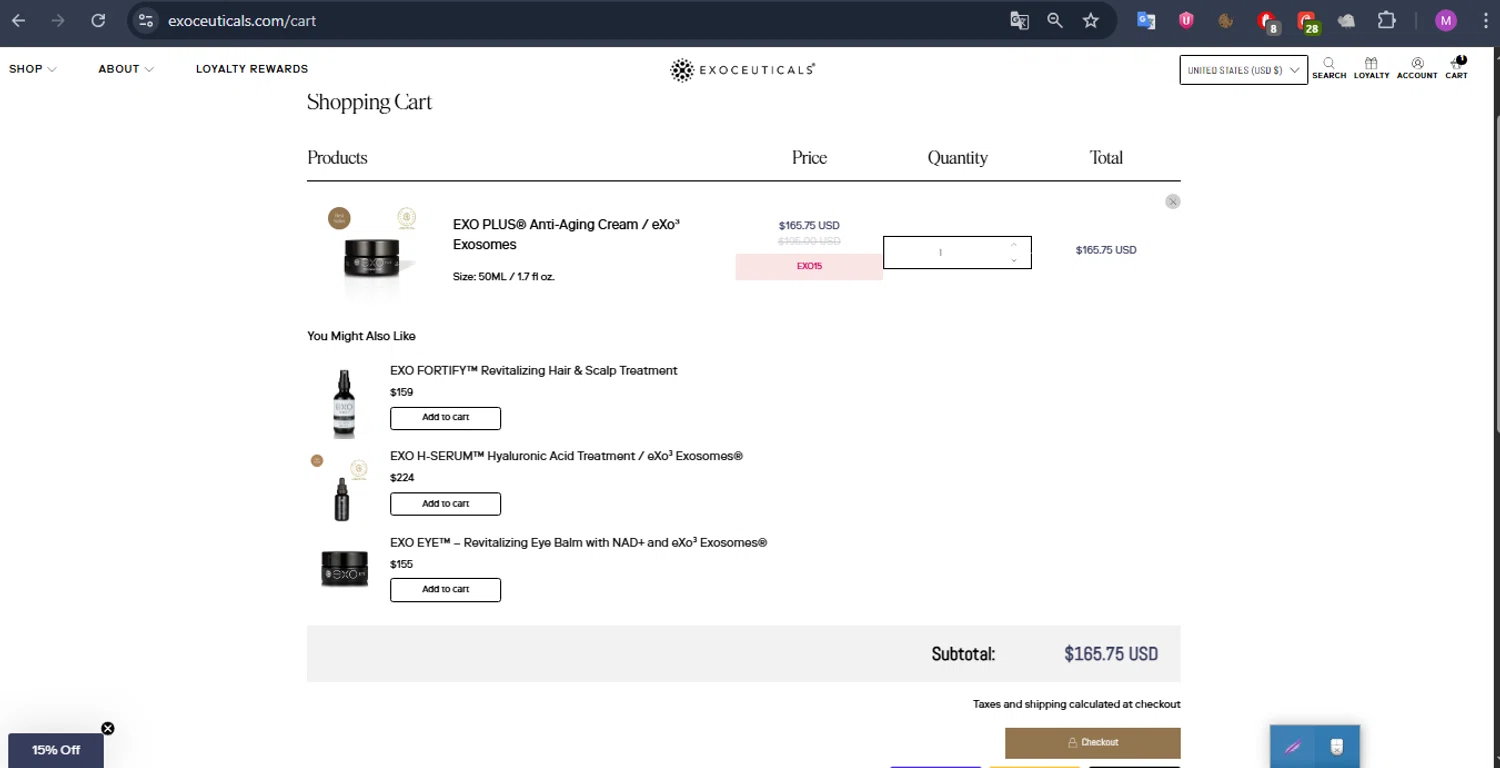Open the zoom magnifier icon in address bar

(x=1055, y=20)
